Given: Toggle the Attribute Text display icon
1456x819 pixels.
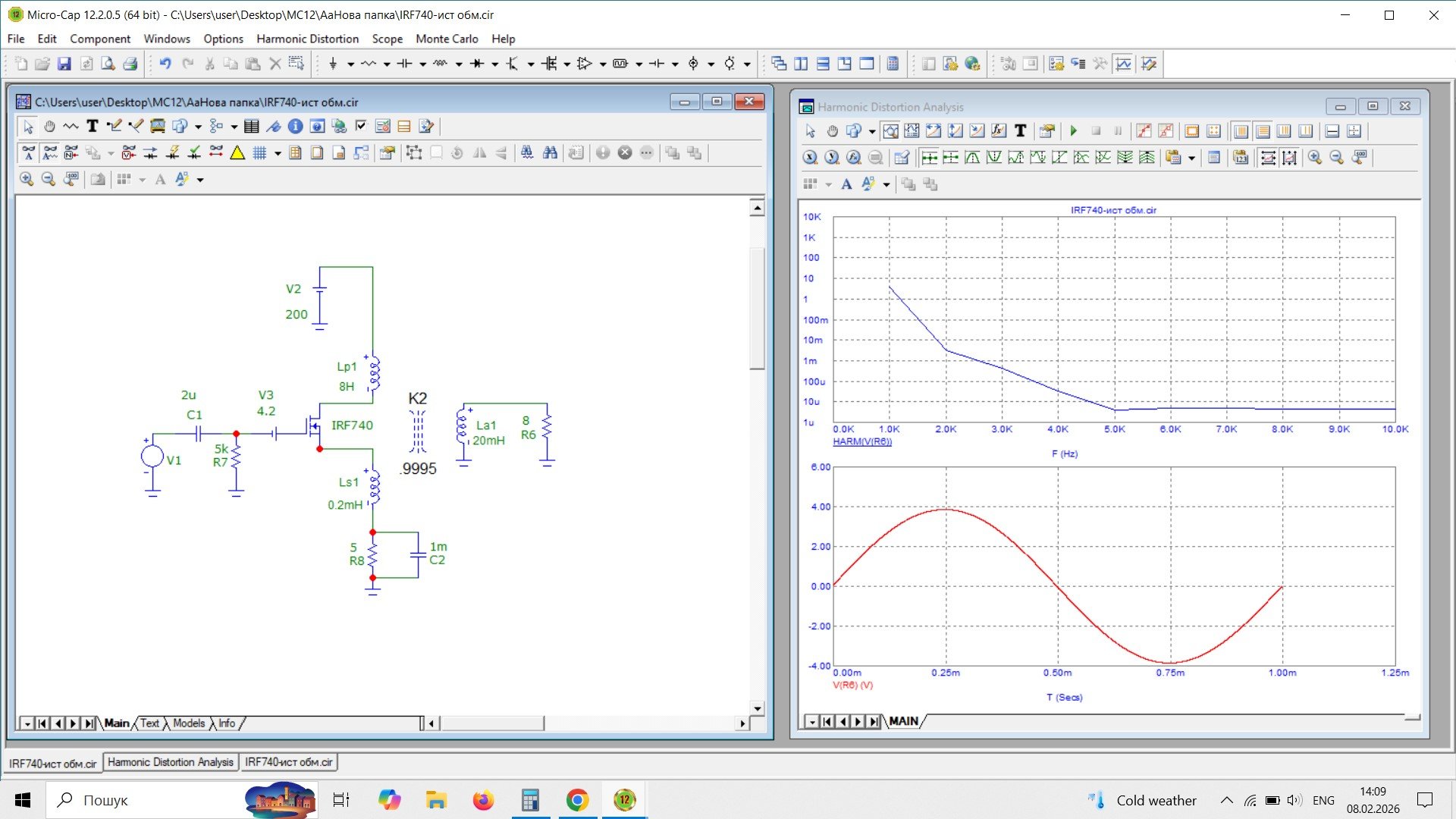Looking at the screenshot, I should click(28, 153).
